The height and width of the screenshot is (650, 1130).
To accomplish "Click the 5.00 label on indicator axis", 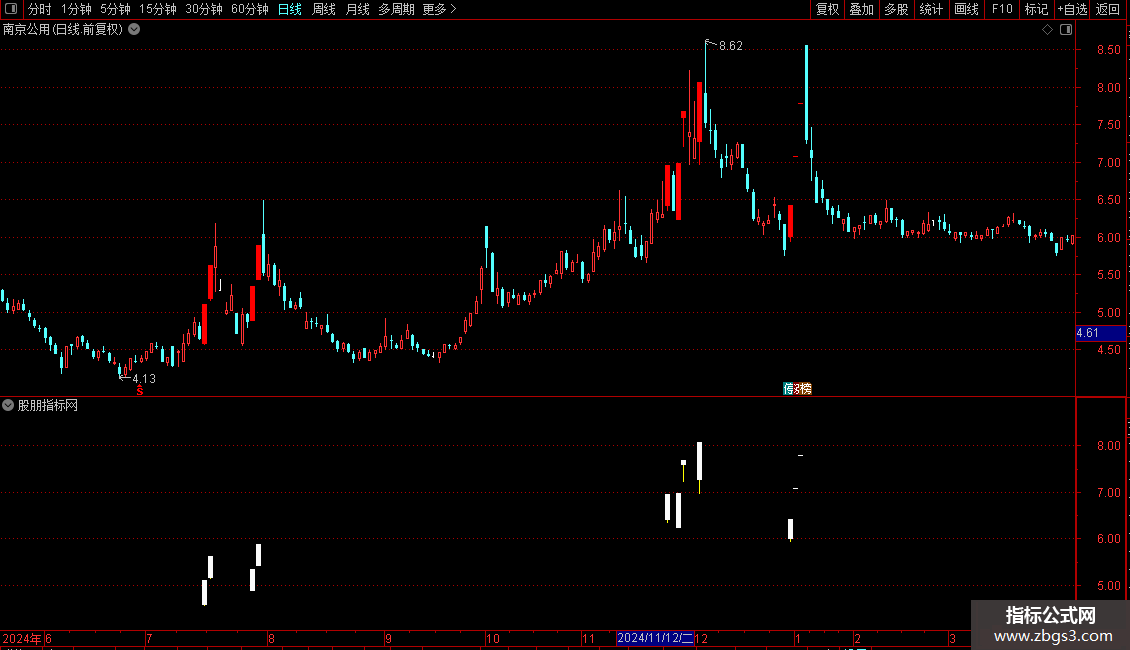I will (x=1108, y=586).
